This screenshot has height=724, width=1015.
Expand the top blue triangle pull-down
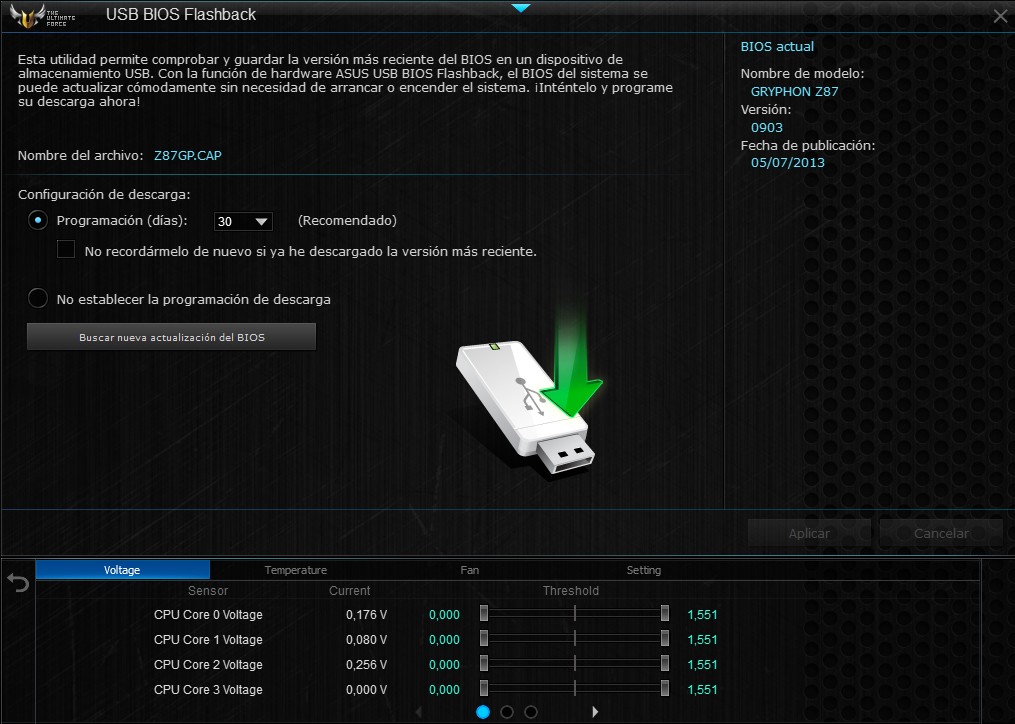point(521,8)
